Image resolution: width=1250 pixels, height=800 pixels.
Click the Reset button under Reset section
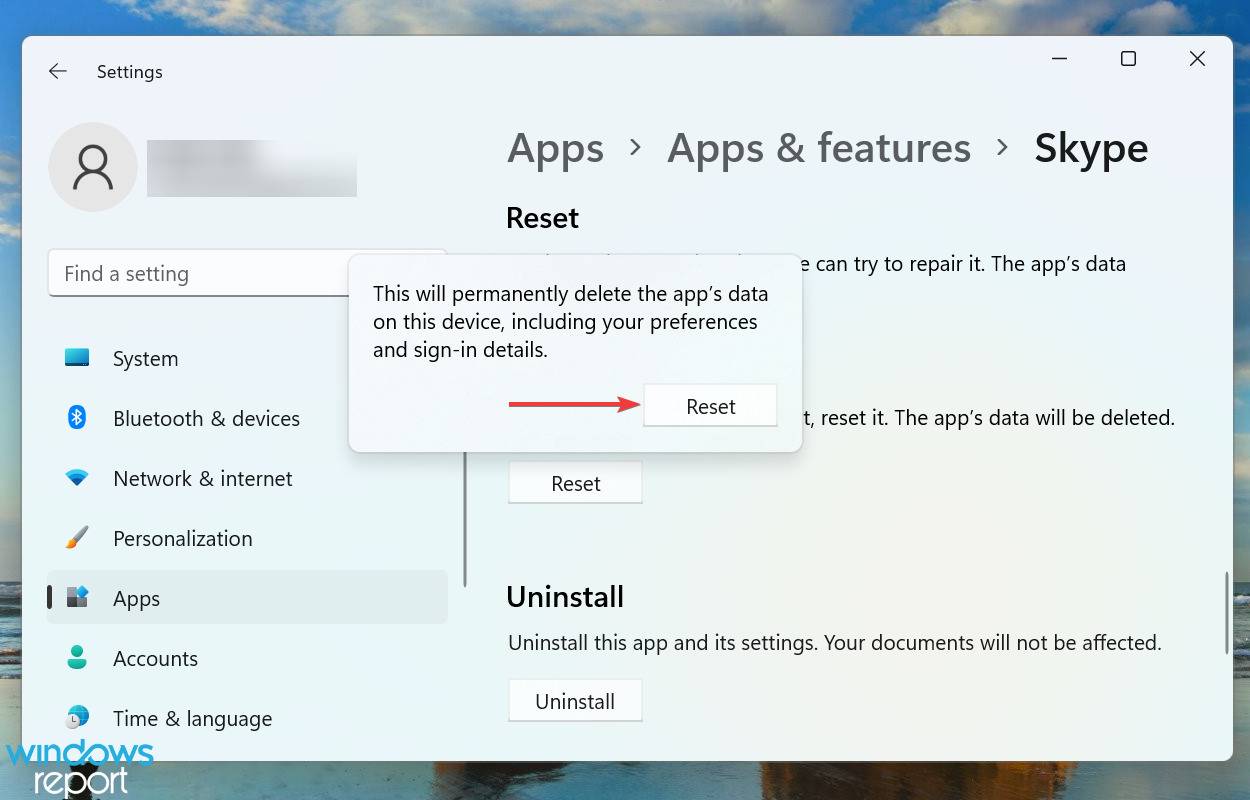[575, 482]
